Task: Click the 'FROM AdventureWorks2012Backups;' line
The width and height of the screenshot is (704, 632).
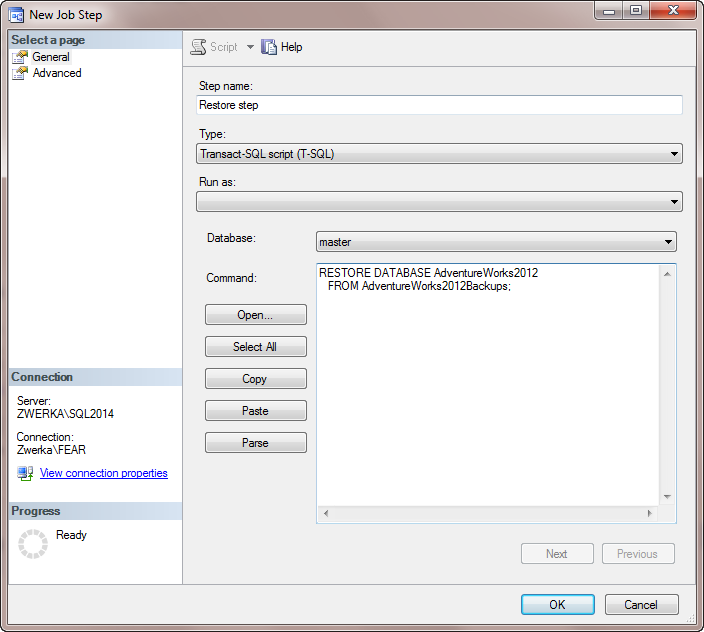Action: [x=419, y=285]
